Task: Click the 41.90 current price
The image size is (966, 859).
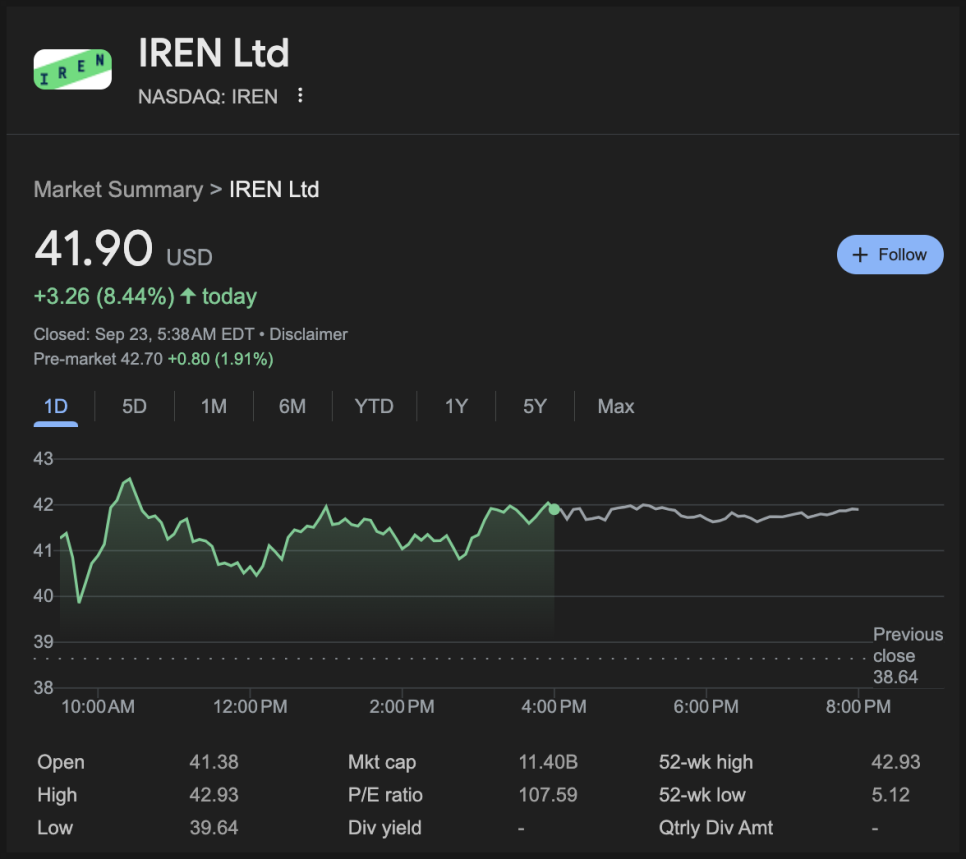Action: coord(93,248)
